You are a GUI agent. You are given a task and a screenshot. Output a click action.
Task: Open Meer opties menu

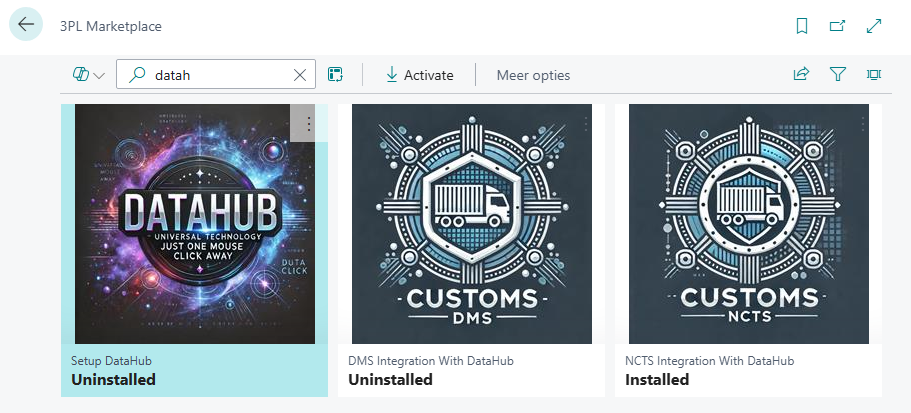tap(533, 76)
